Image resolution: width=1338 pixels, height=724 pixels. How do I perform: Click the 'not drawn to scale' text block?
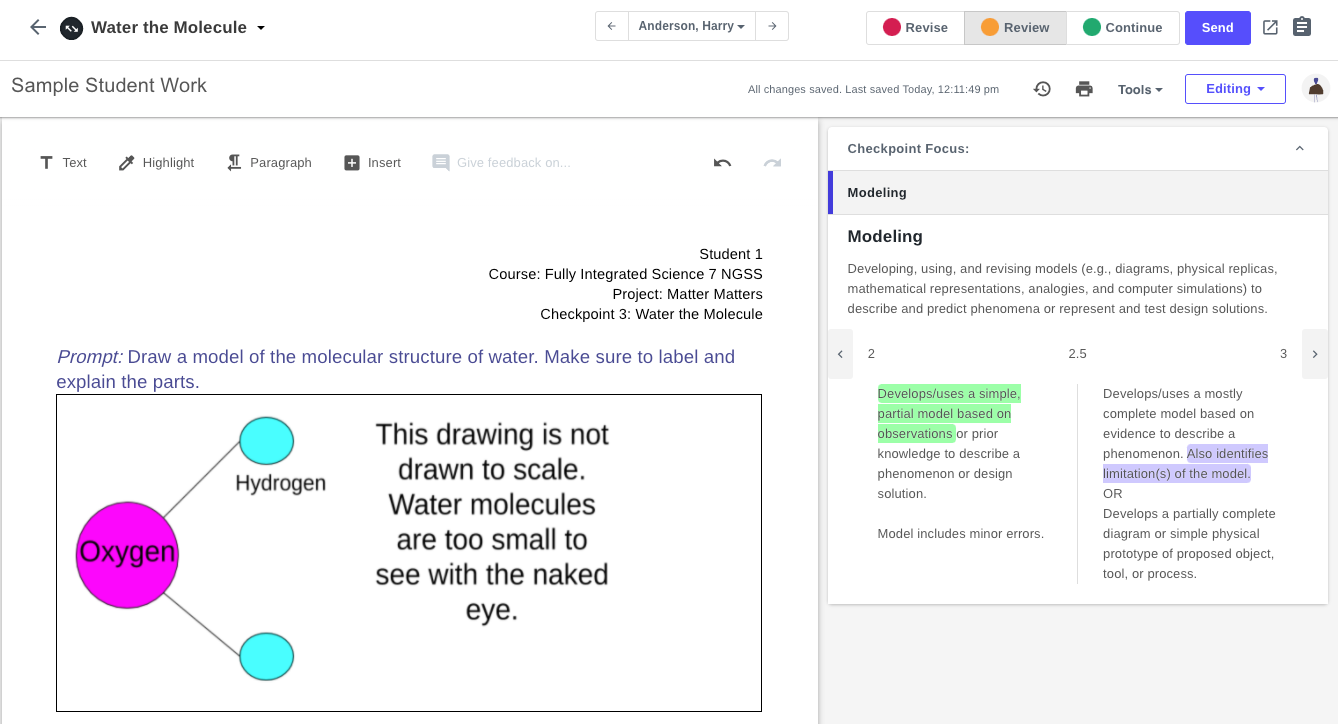(492, 522)
